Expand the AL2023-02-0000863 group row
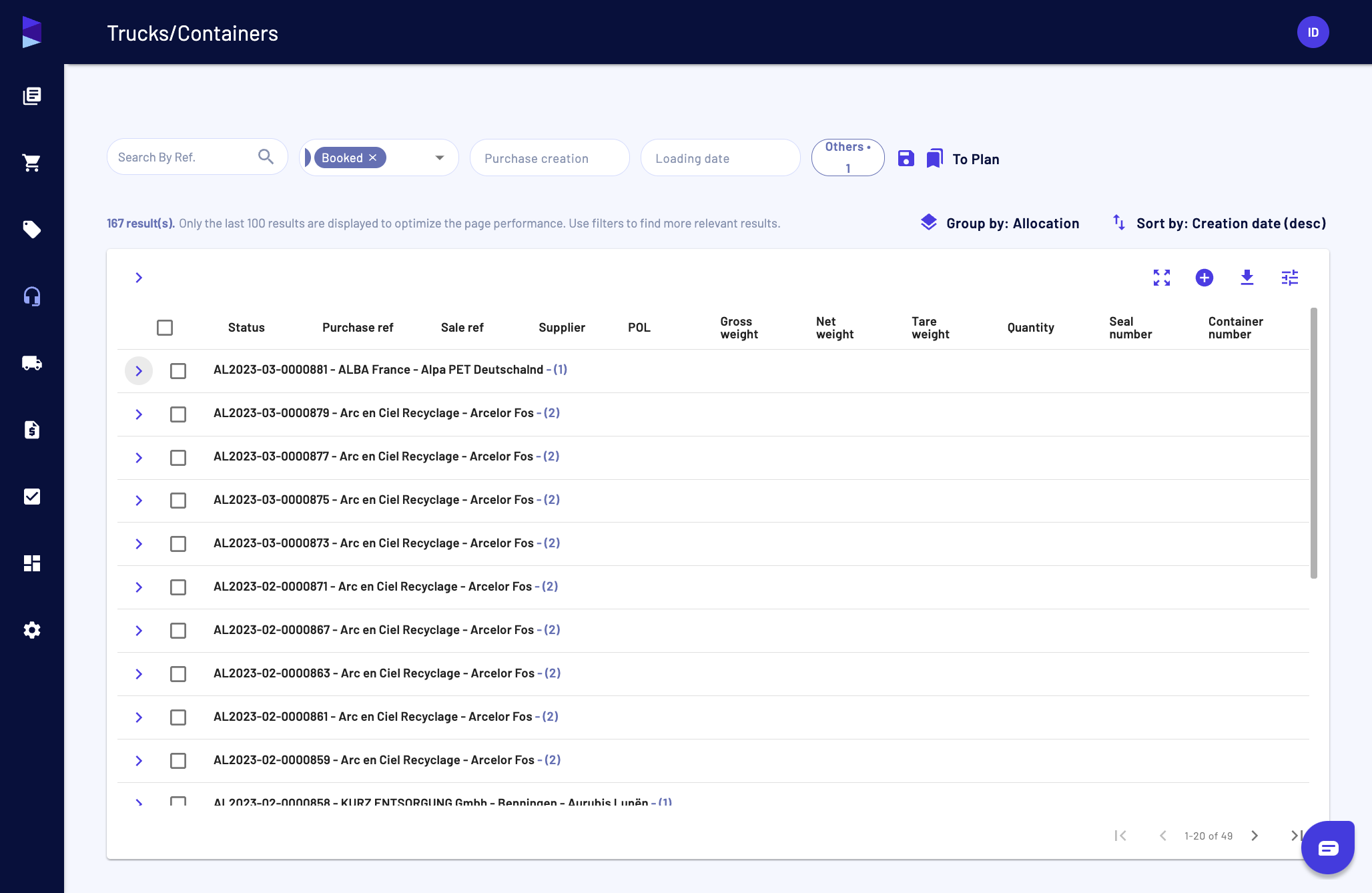Screen dimensions: 1372x893 [x=139, y=674]
